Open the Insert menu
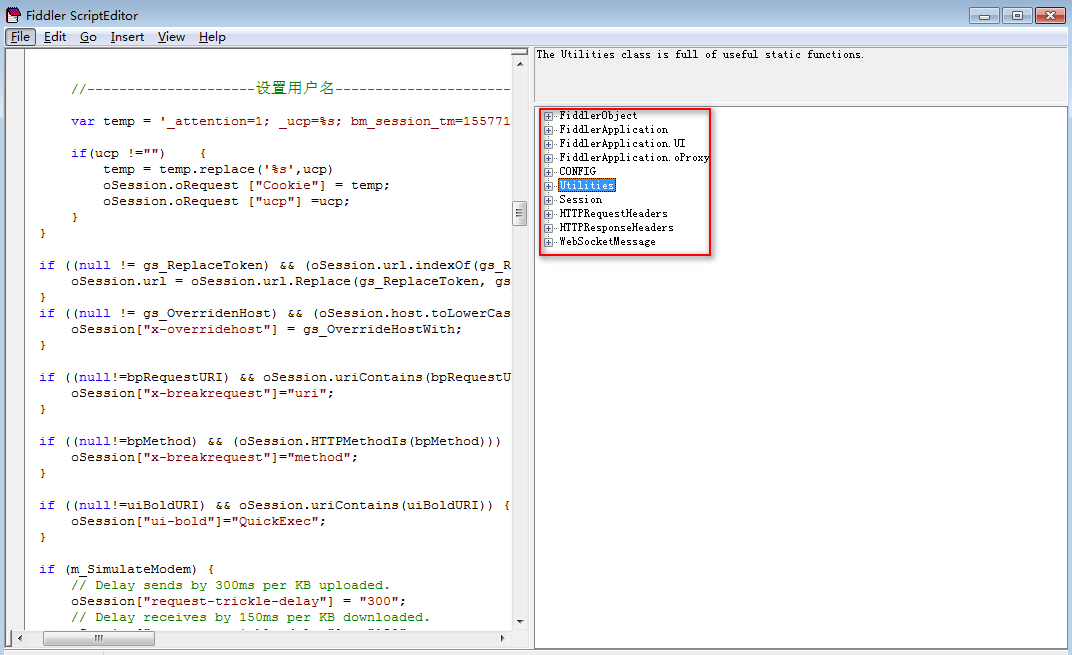 click(127, 37)
